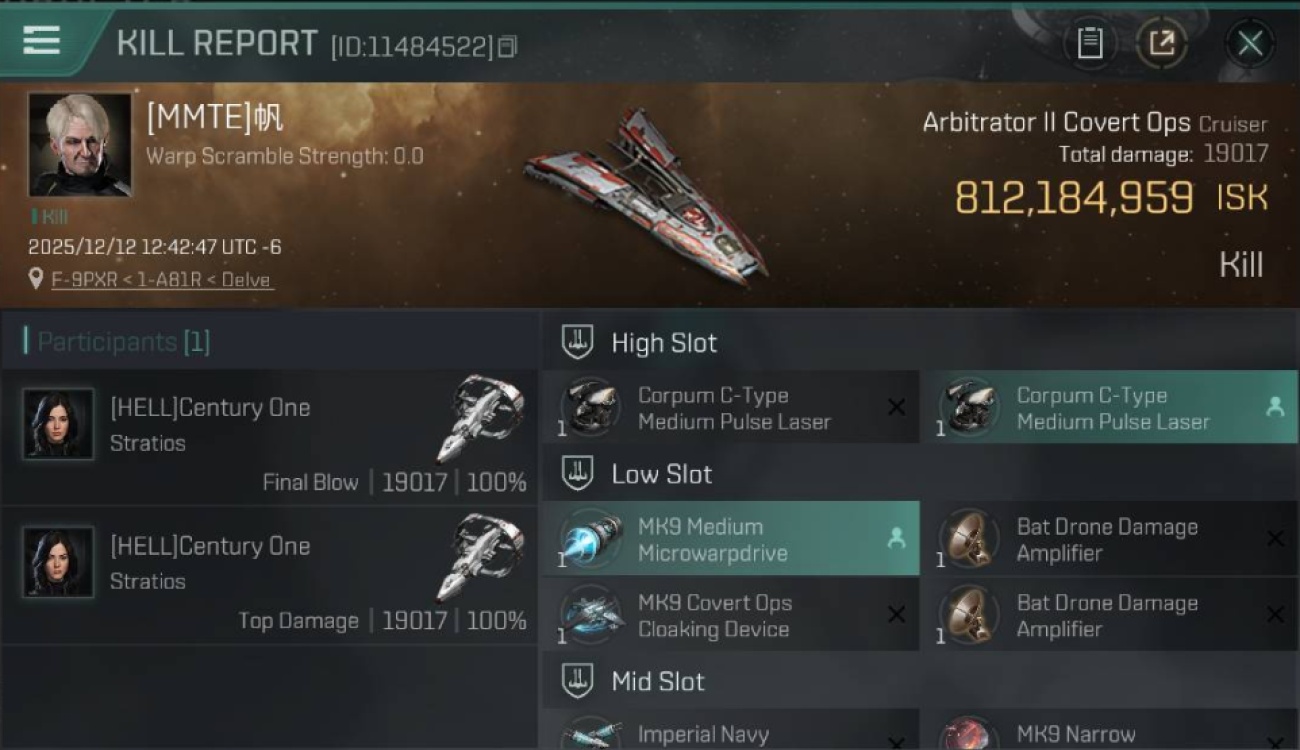This screenshot has height=750, width=1300.
Task: Close the kill report window
Action: tap(1249, 43)
